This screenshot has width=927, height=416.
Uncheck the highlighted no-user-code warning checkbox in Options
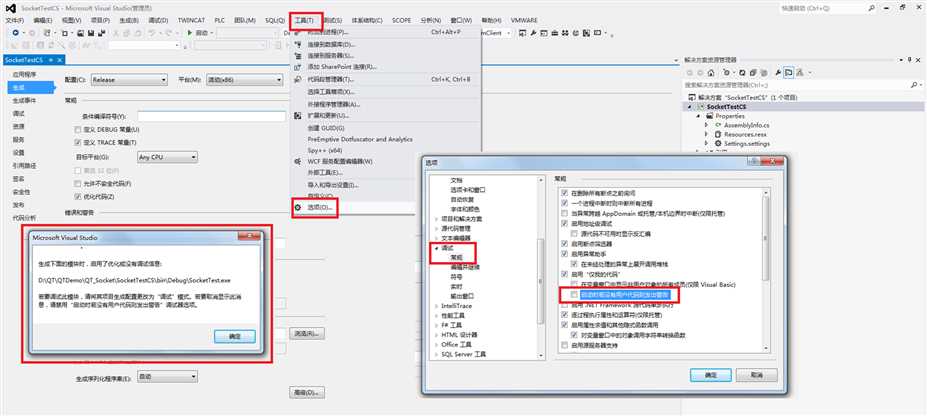click(573, 294)
